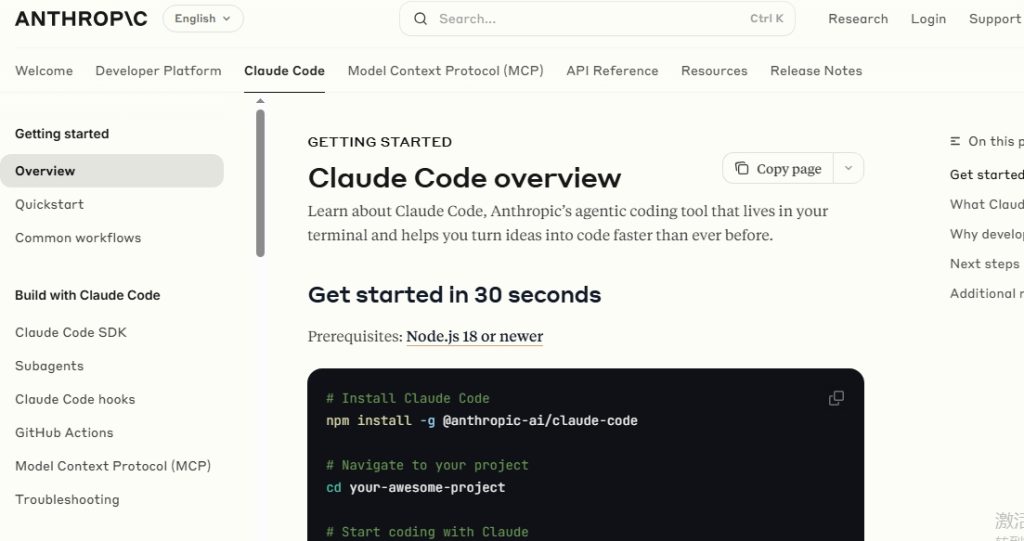Focus the Search input field
This screenshot has height=541, width=1024.
point(597,19)
